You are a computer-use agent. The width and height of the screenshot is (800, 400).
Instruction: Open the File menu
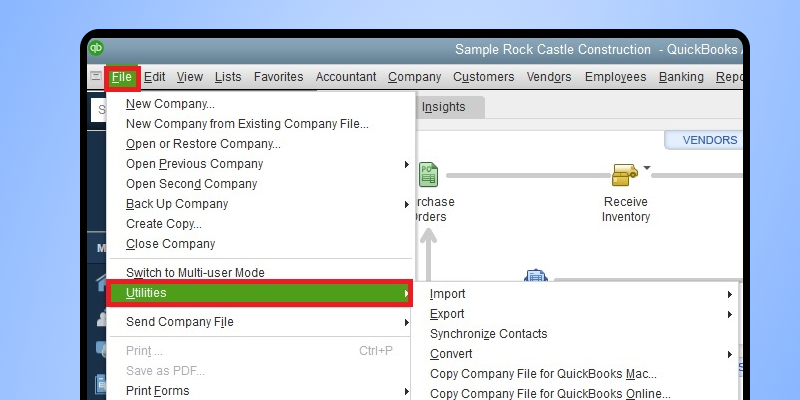pyautogui.click(x=122, y=77)
